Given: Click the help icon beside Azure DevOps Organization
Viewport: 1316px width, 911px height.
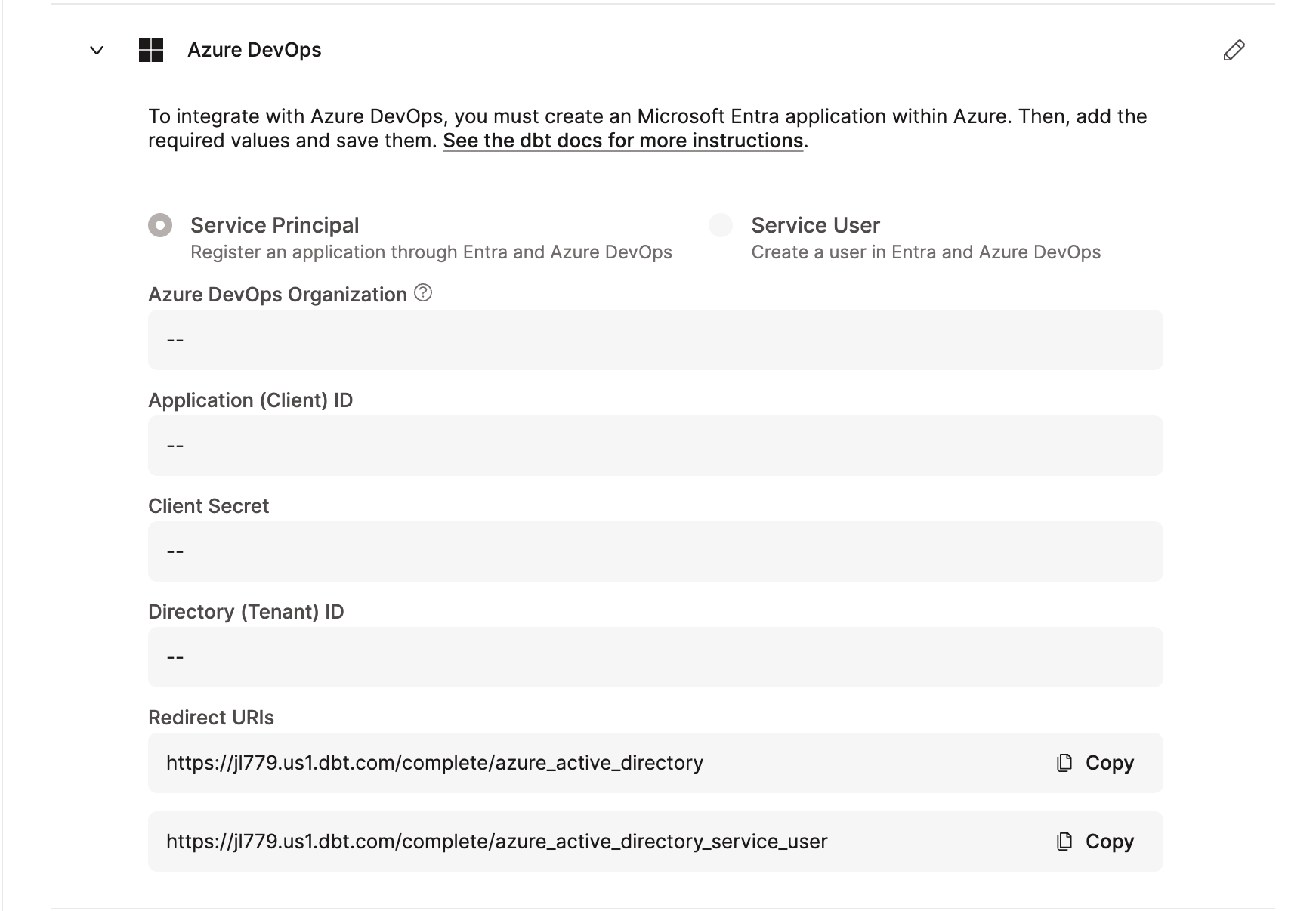Looking at the screenshot, I should tap(423, 293).
